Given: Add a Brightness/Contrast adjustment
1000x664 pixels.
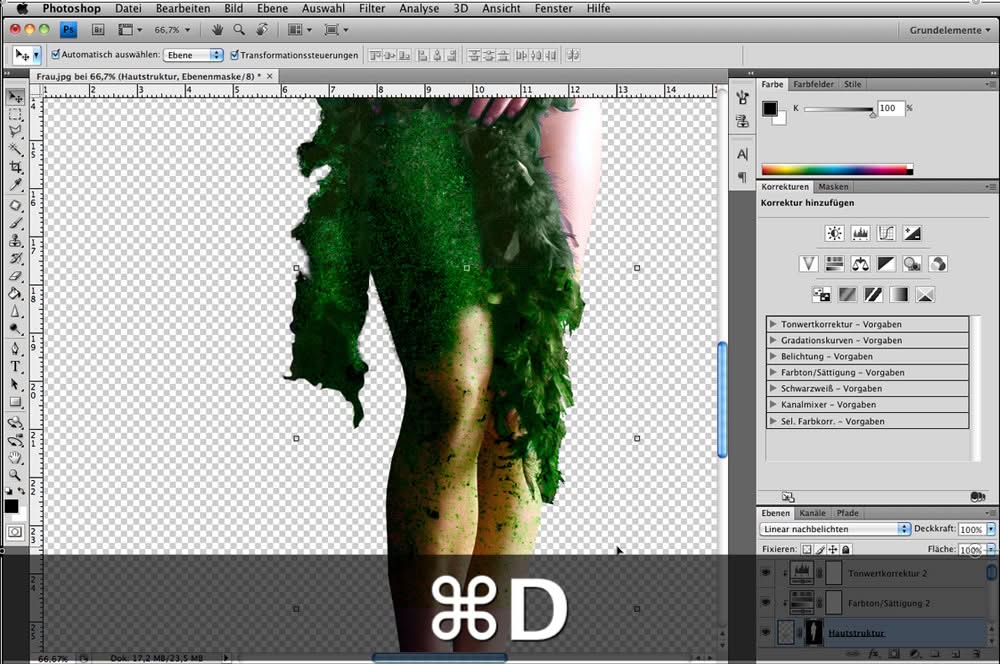Looking at the screenshot, I should [x=834, y=233].
